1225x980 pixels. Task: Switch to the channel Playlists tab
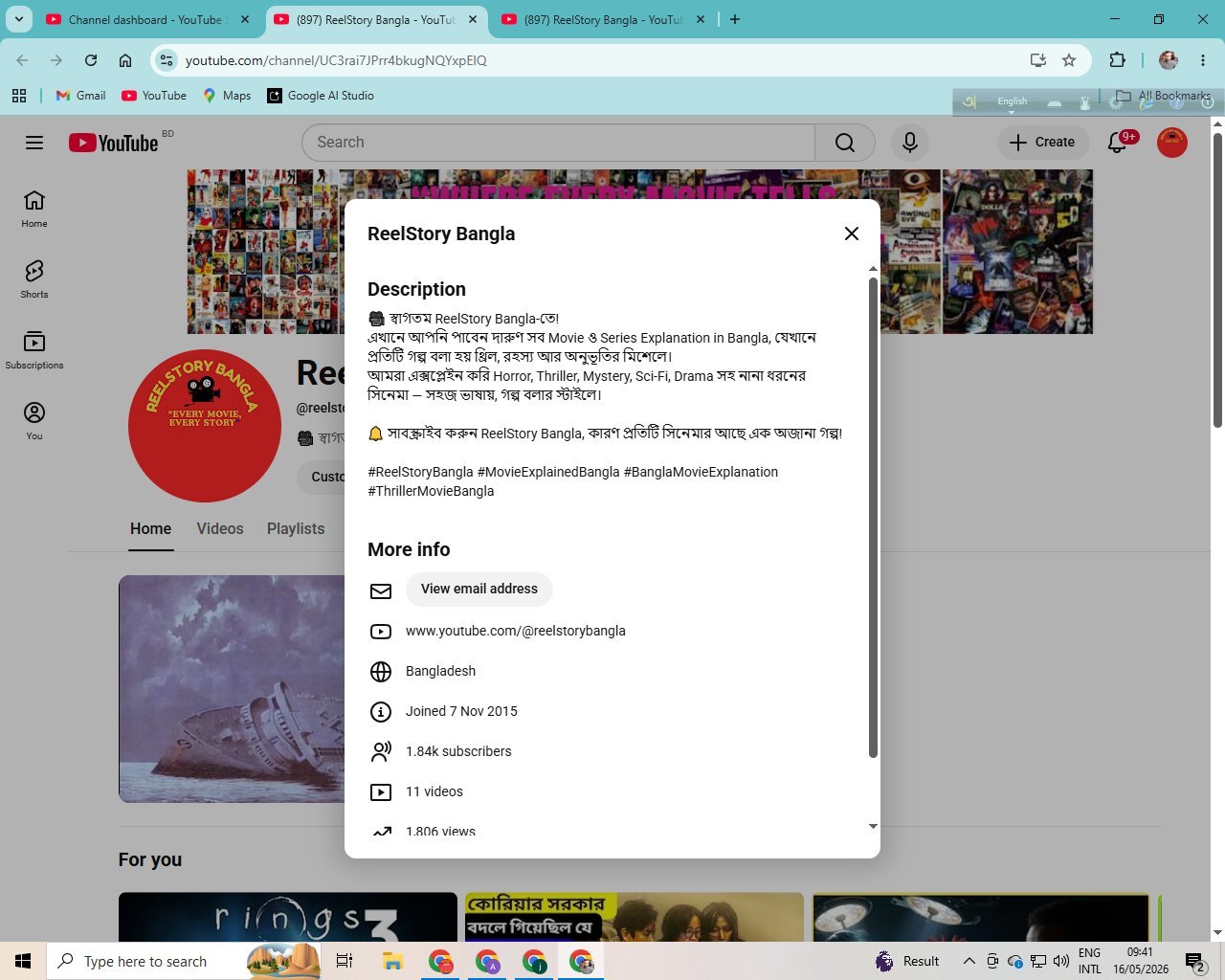[x=296, y=529]
